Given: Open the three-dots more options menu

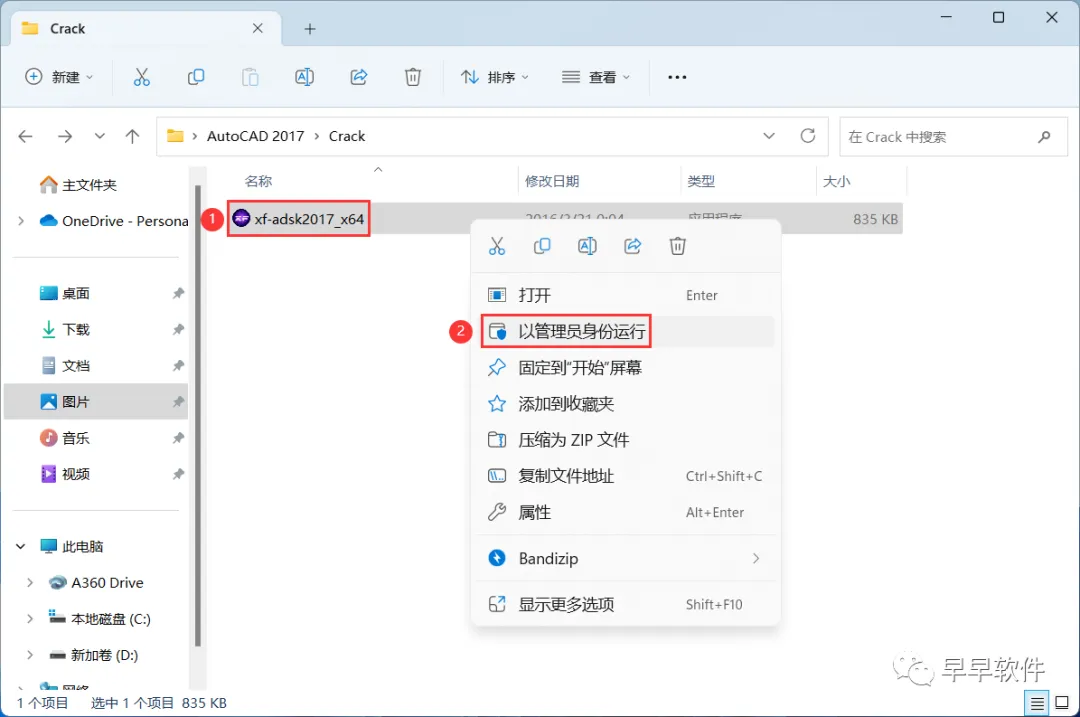Looking at the screenshot, I should 677,77.
